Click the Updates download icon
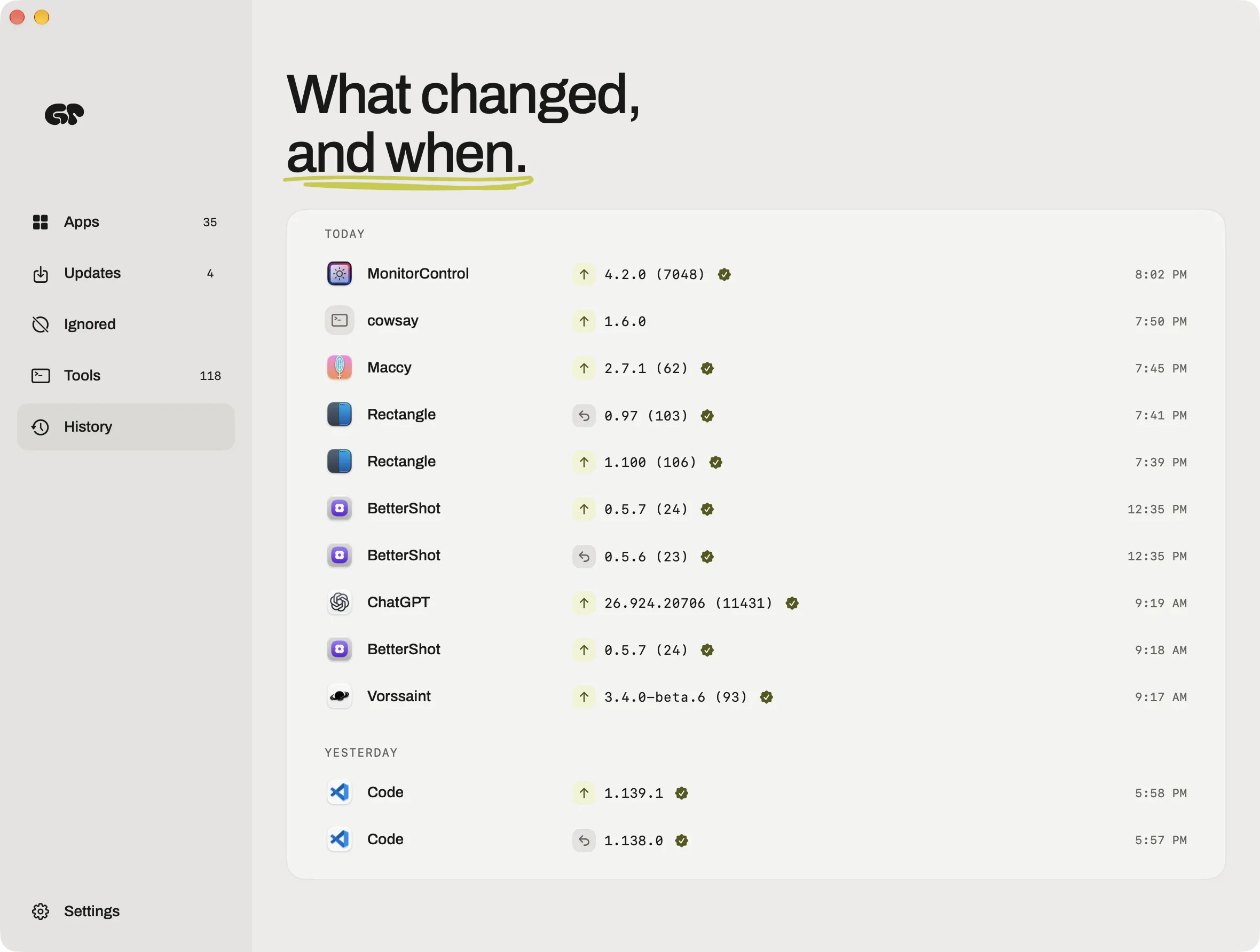 (41, 274)
